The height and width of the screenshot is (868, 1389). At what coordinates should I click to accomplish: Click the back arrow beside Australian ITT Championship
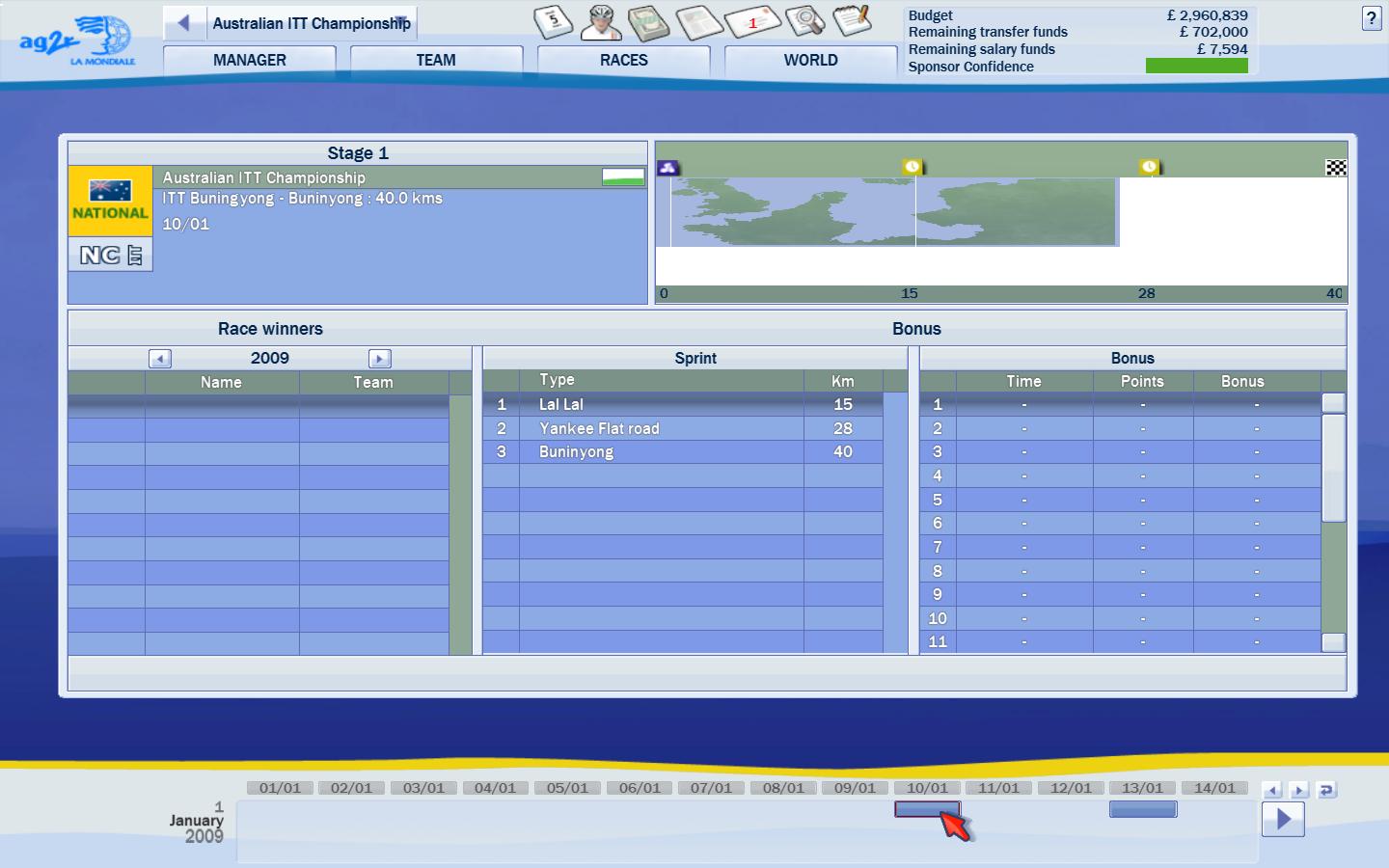pyautogui.click(x=183, y=23)
